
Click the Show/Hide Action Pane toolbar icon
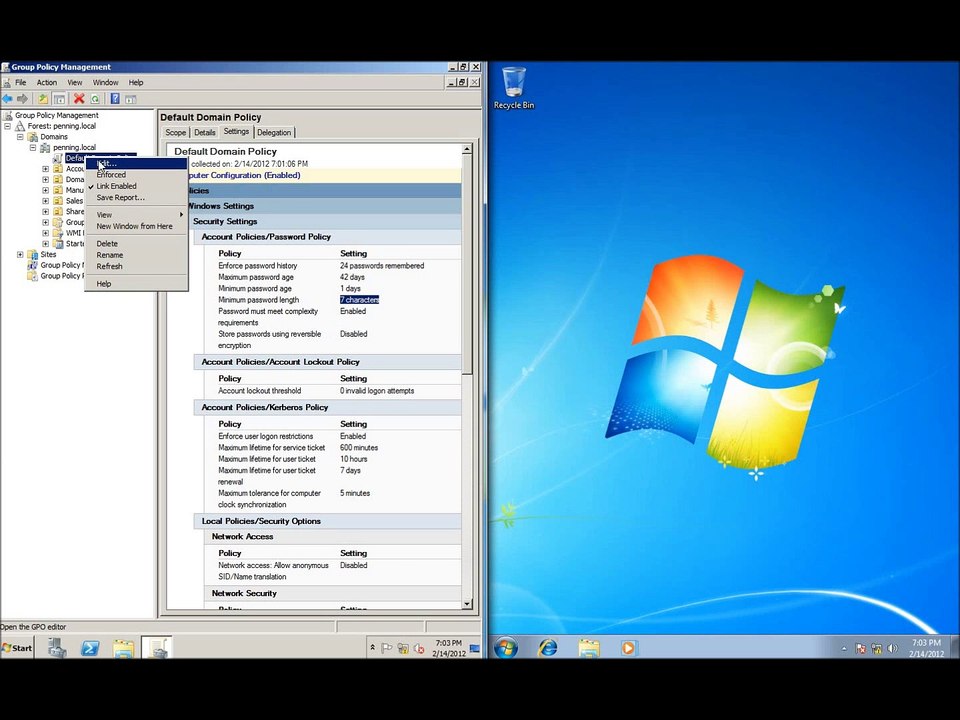tap(130, 99)
